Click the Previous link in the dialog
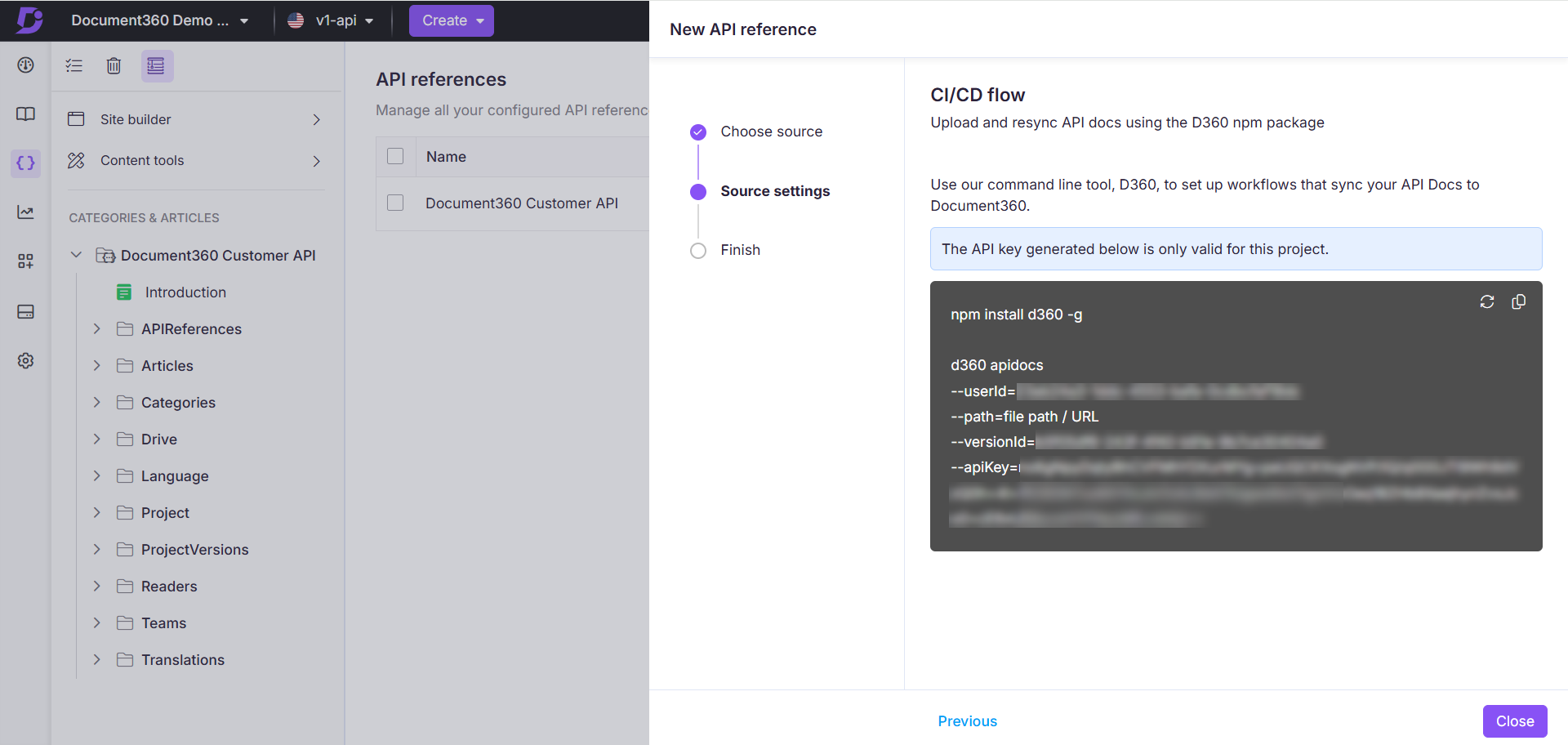This screenshot has width=1568, height=745. tap(967, 721)
